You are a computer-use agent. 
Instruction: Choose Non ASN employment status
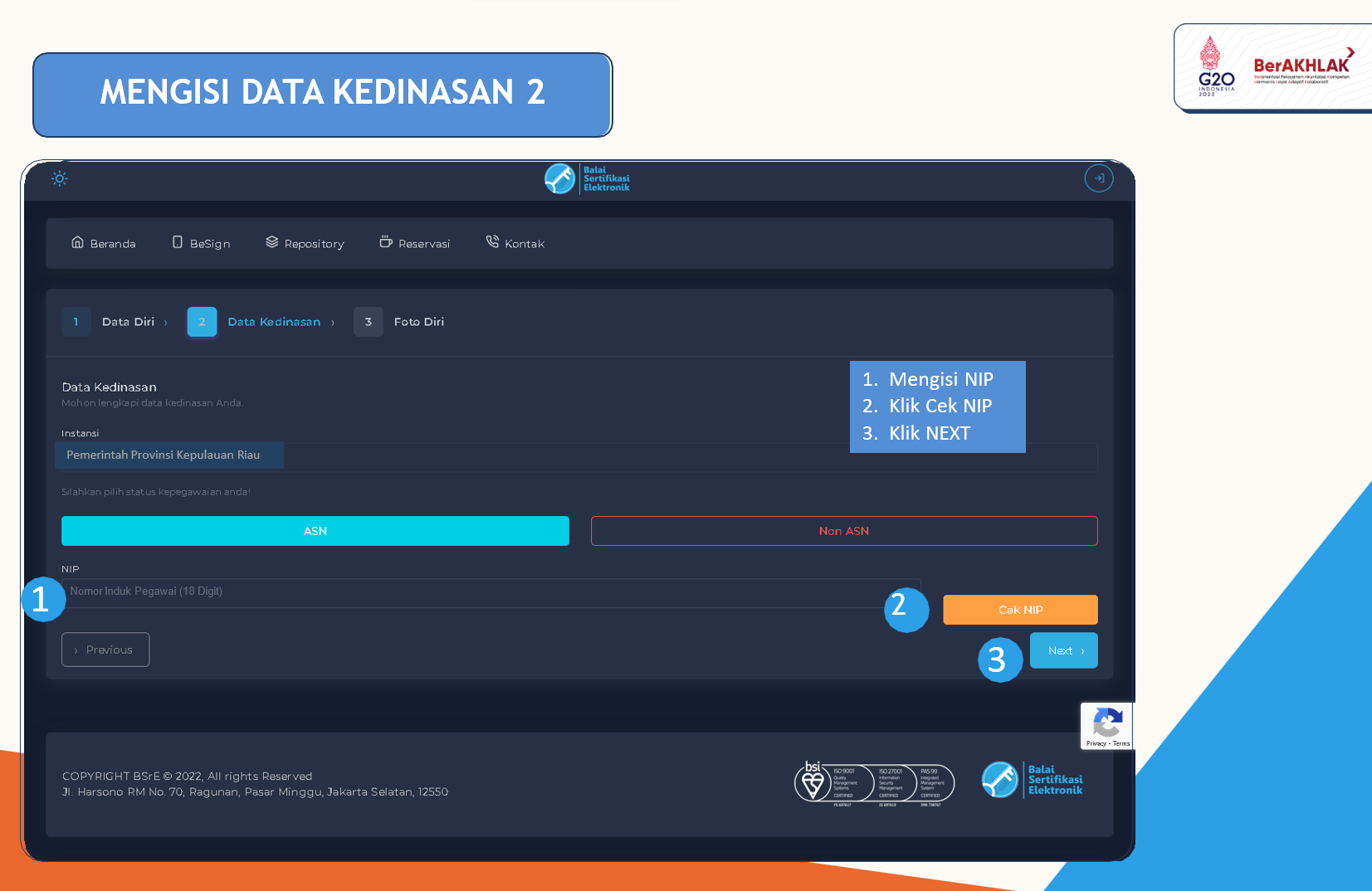(x=843, y=531)
